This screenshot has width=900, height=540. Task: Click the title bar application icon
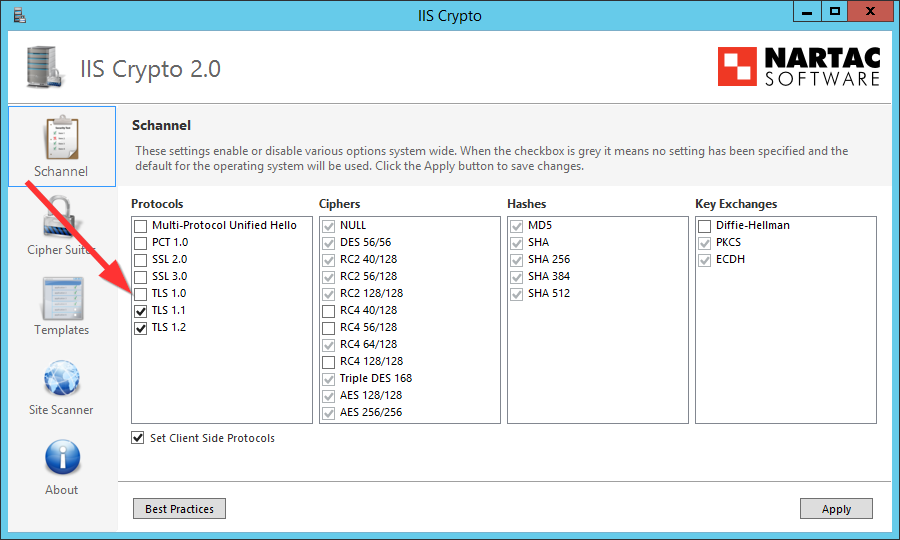20,15
